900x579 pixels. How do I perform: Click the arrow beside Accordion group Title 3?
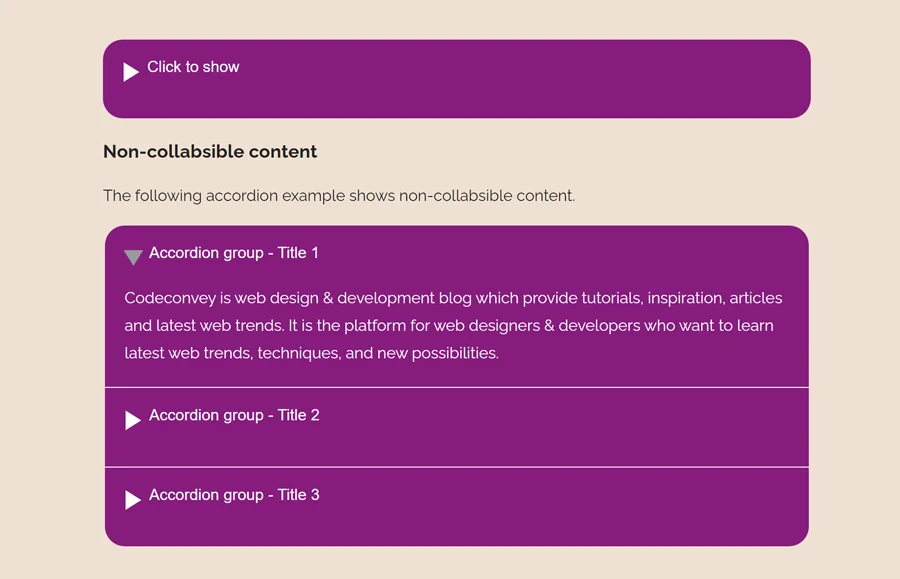pyautogui.click(x=133, y=500)
